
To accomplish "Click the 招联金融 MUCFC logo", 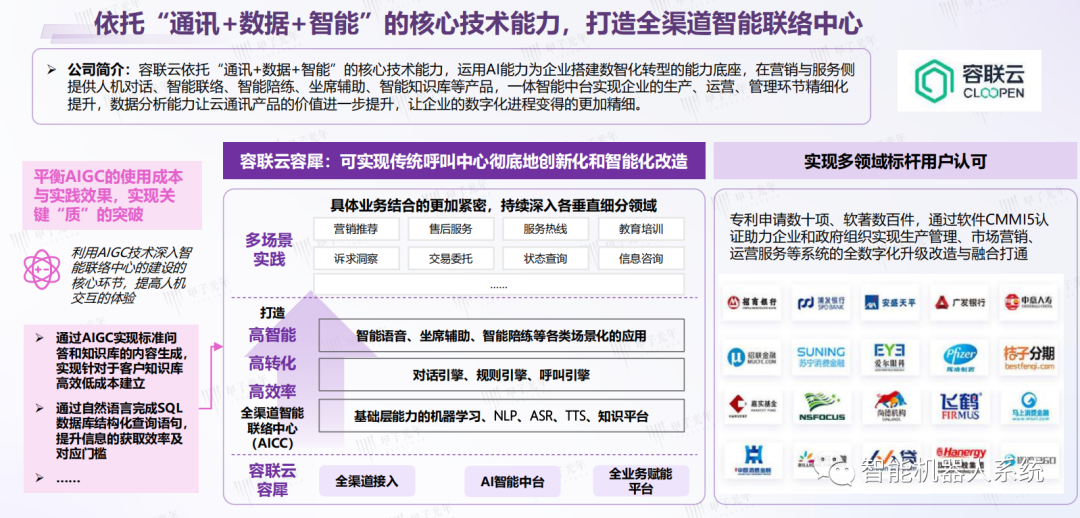I will click(x=752, y=356).
